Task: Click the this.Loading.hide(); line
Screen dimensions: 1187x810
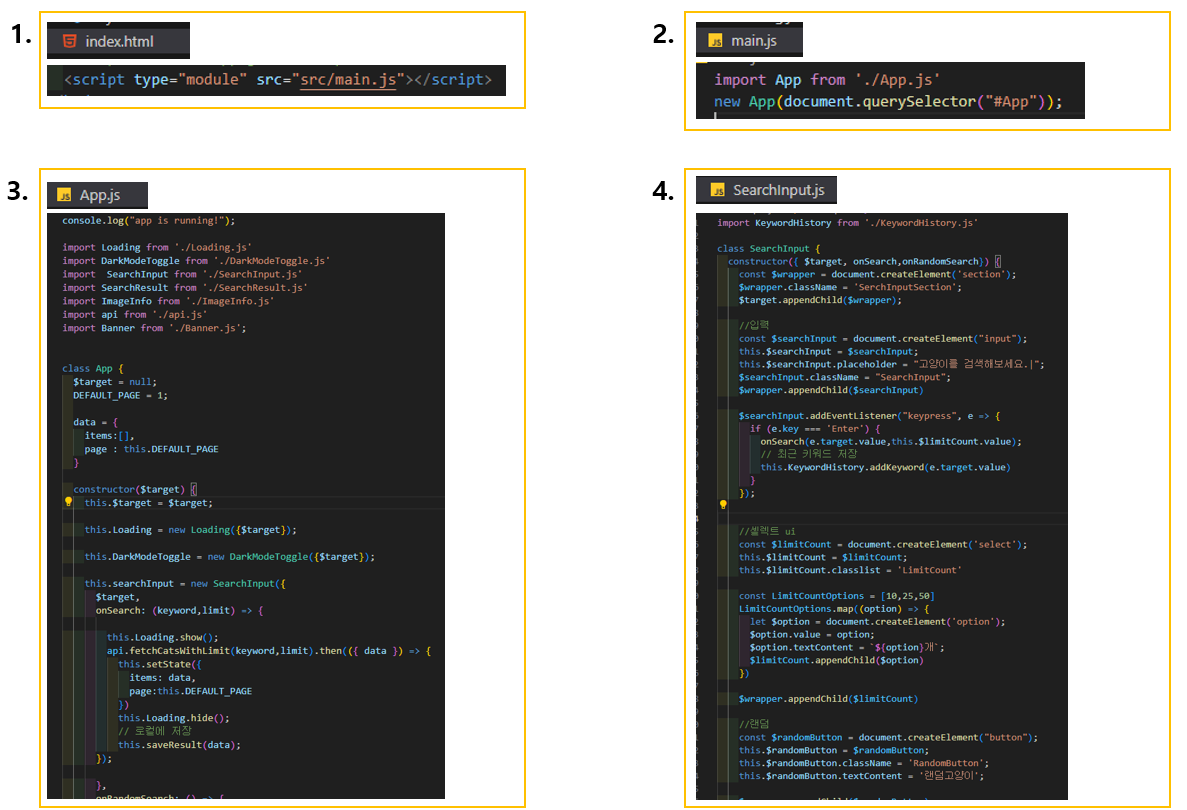Action: pyautogui.click(x=173, y=718)
